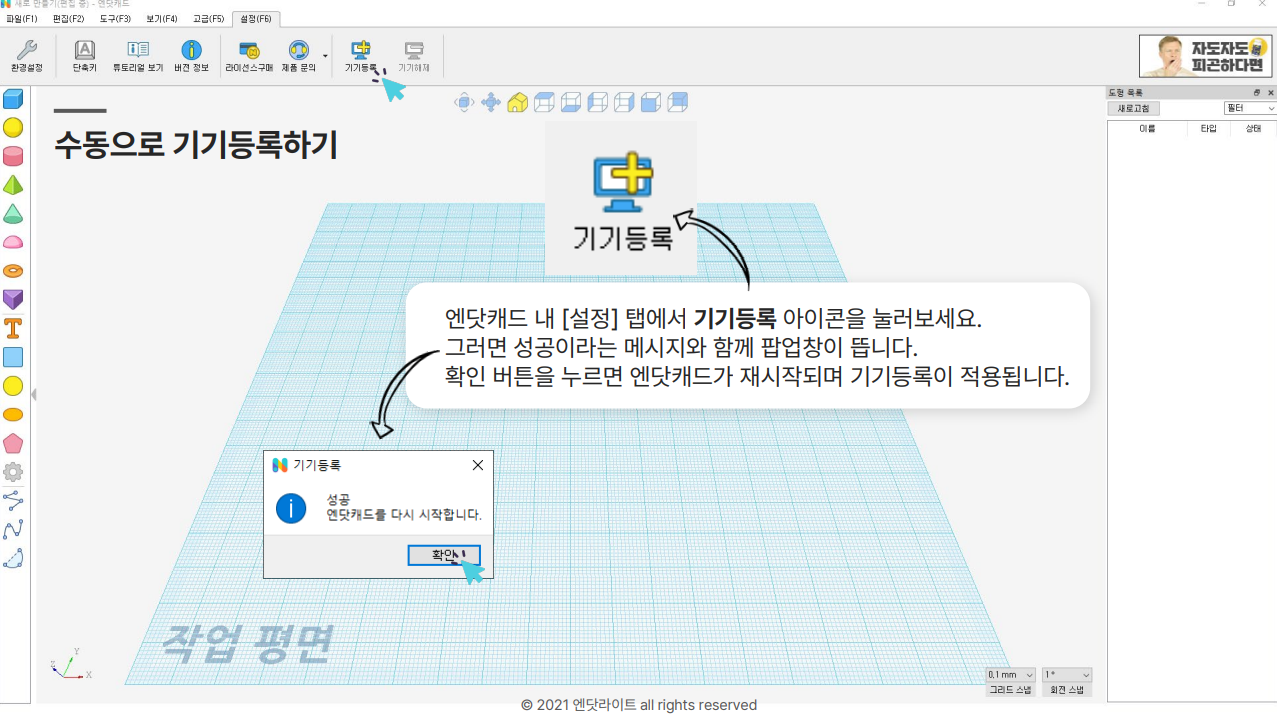Sort the shape list by 이름 column
Image resolution: width=1277 pixels, height=716 pixels.
(x=1147, y=129)
